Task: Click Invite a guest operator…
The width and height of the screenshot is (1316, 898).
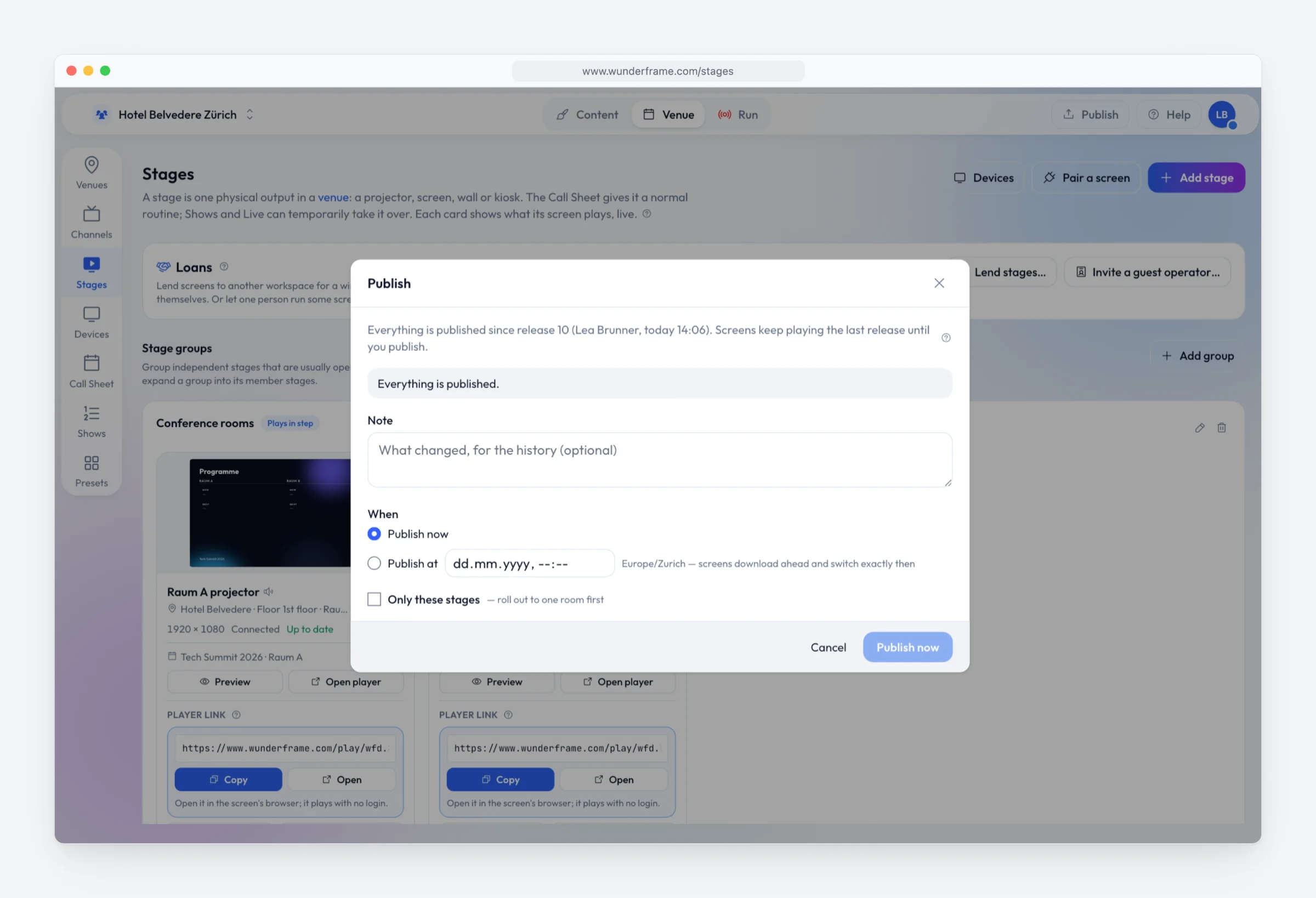Action: coord(1148,272)
